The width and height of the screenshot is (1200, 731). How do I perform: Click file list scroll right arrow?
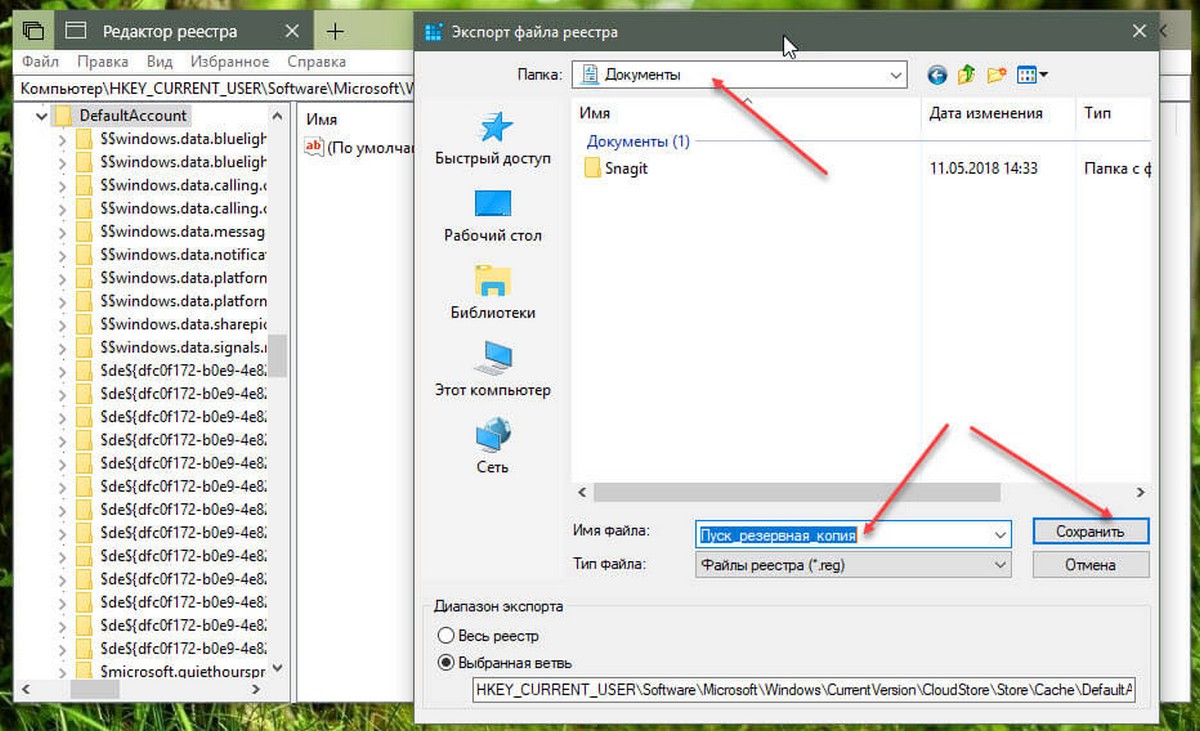coord(1140,492)
